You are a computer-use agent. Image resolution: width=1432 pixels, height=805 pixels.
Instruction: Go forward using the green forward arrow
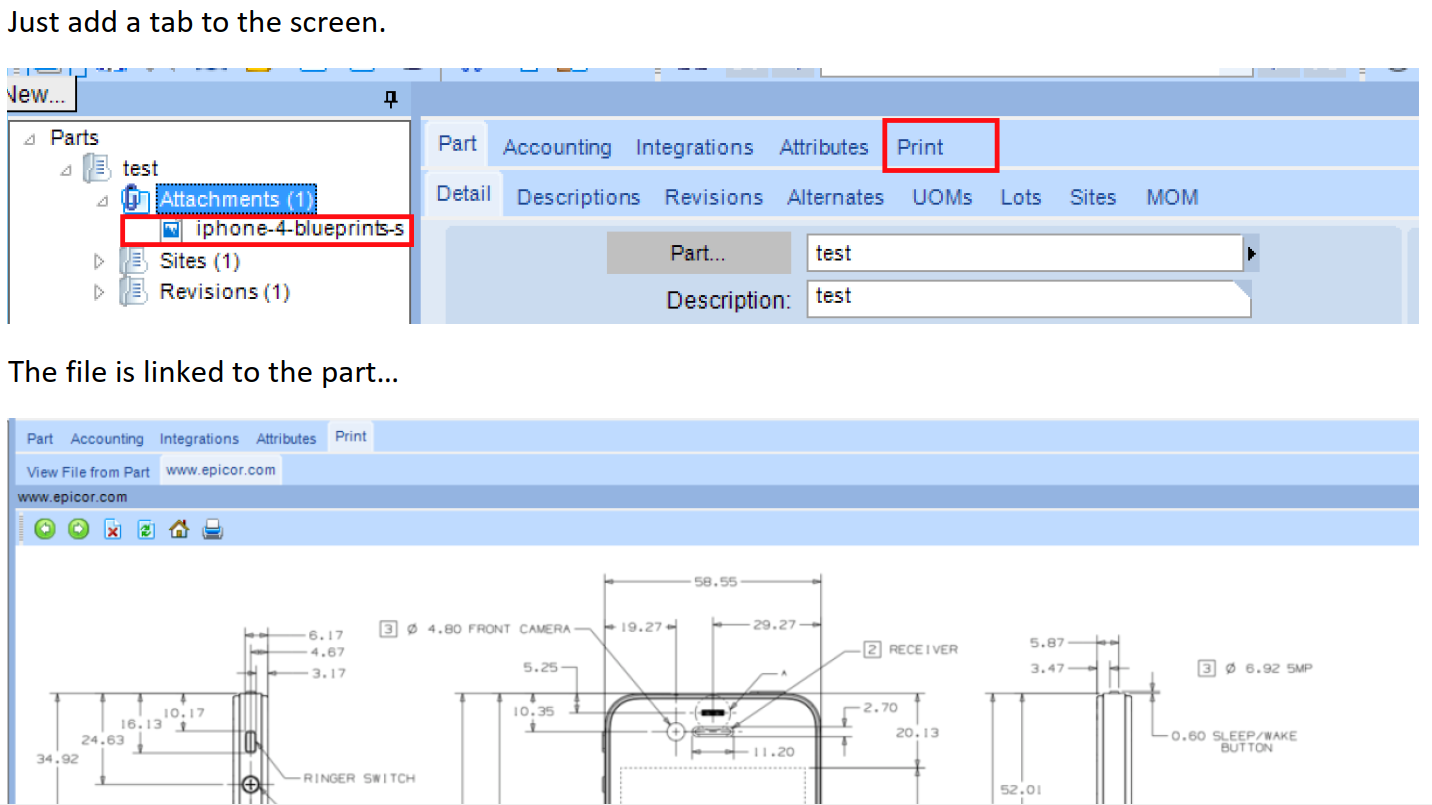(79, 529)
